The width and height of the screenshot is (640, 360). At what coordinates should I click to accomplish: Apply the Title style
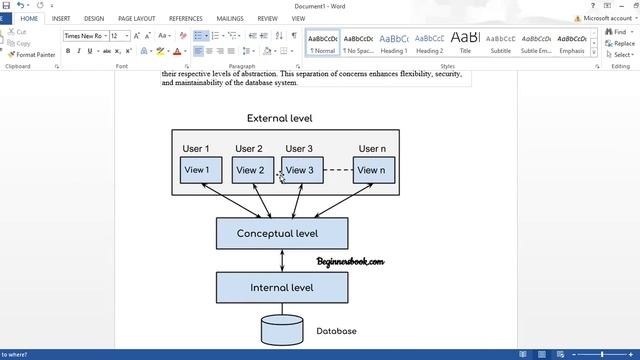(465, 43)
